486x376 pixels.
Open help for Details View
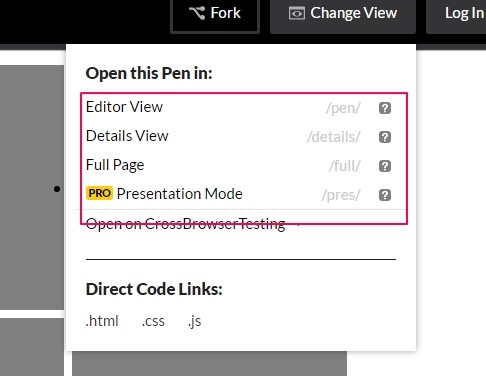point(385,137)
